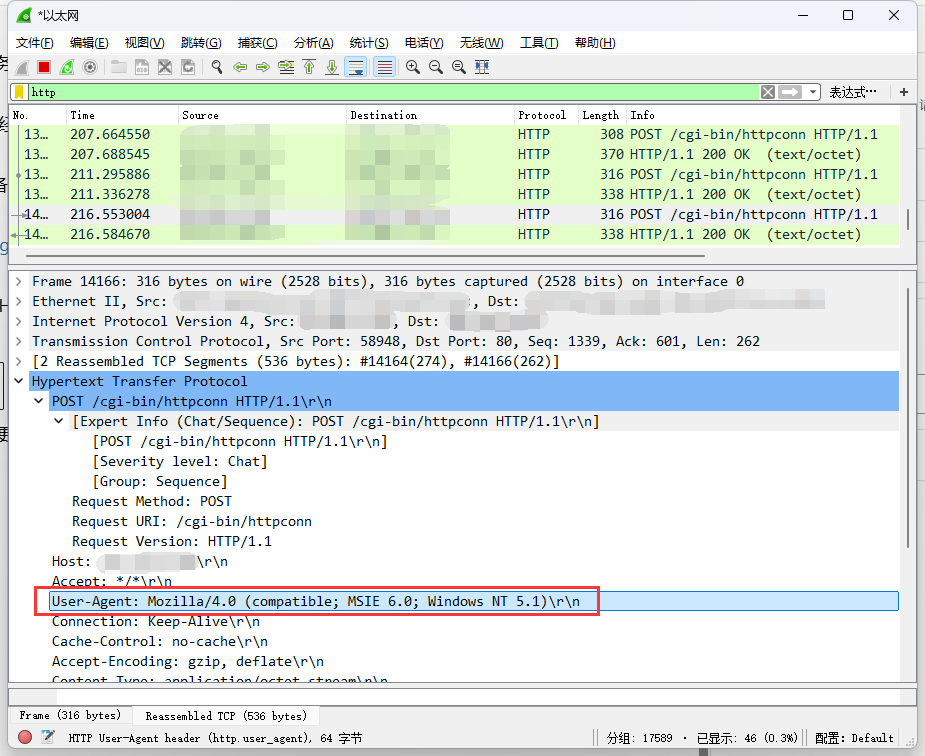Zoom in on packet text
The image size is (925, 756).
(412, 67)
